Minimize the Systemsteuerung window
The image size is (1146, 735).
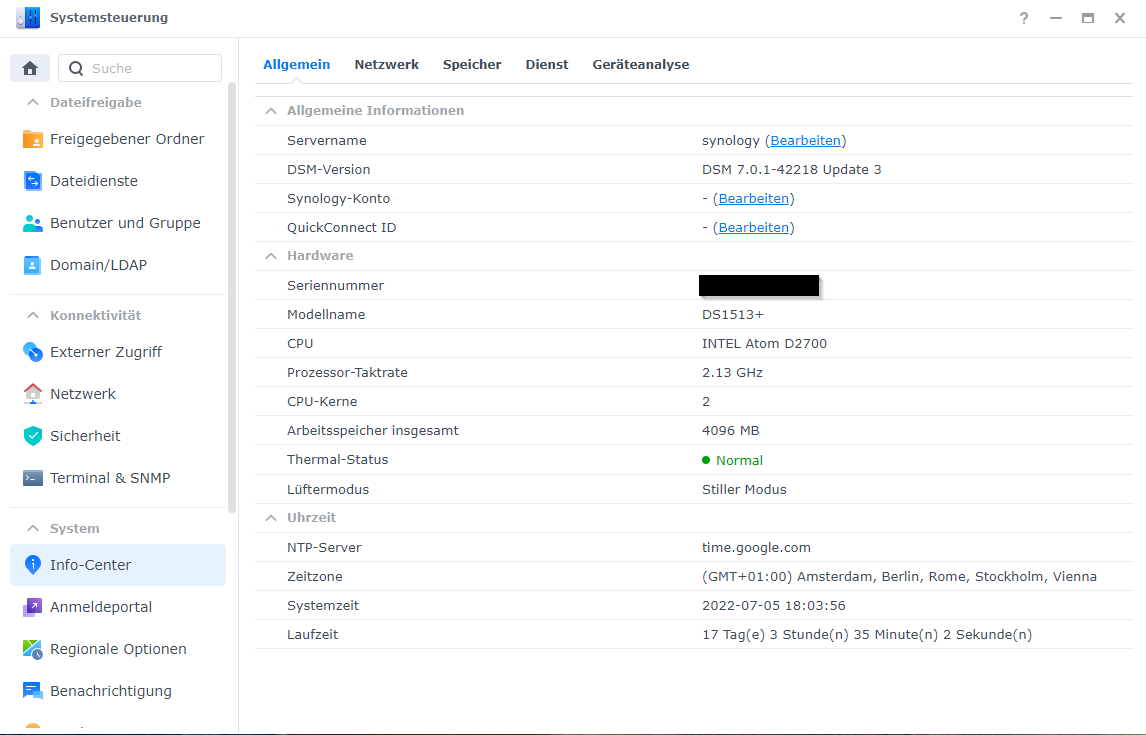(x=1056, y=18)
